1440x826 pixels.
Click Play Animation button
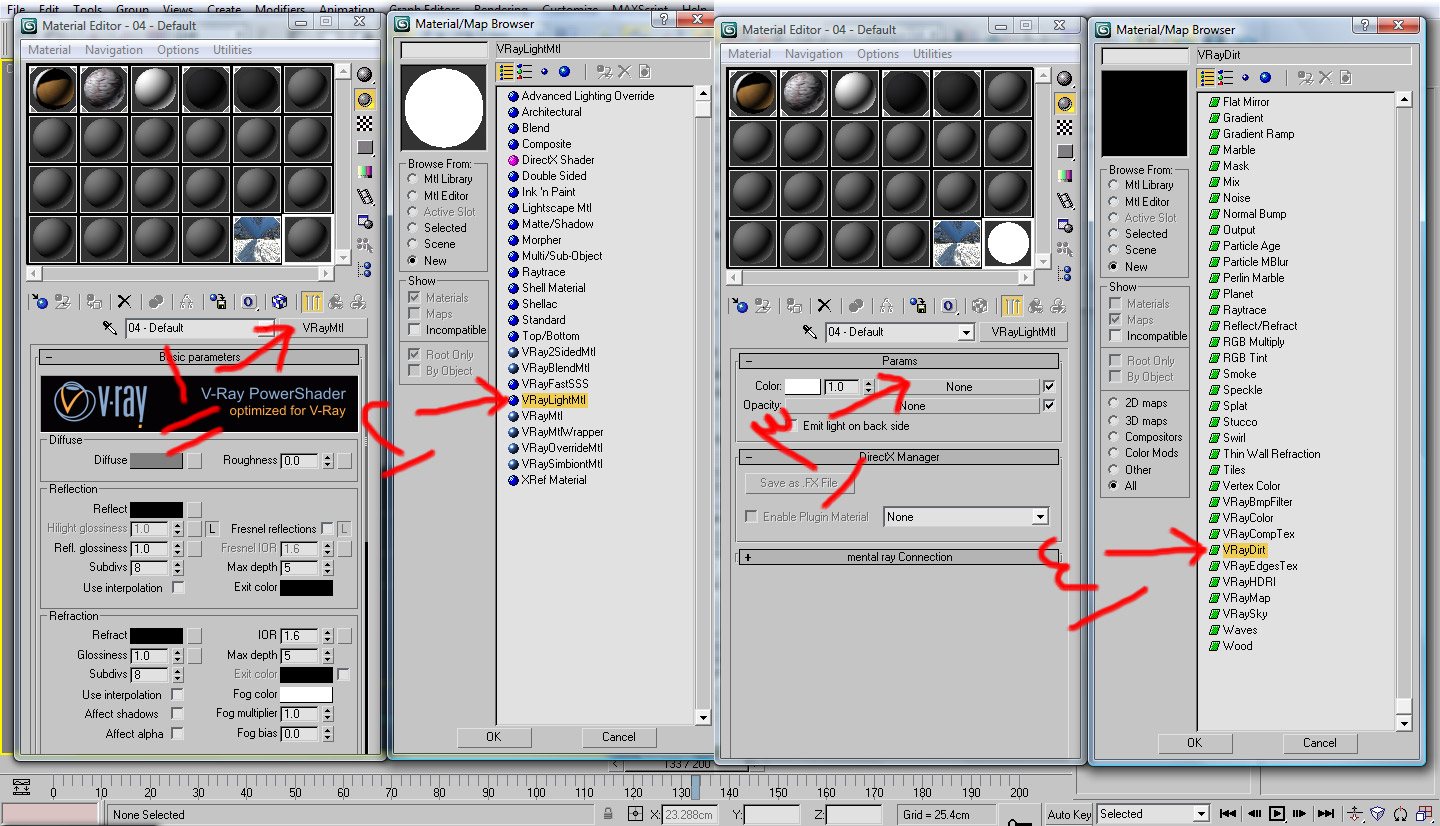click(1277, 814)
